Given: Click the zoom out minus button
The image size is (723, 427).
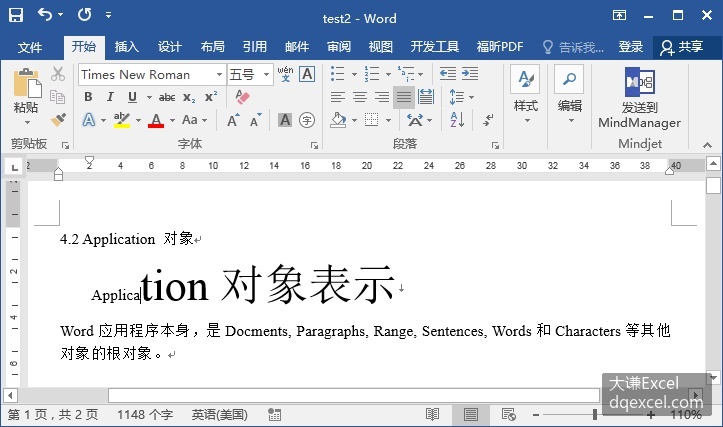Looking at the screenshot, I should coord(536,415).
